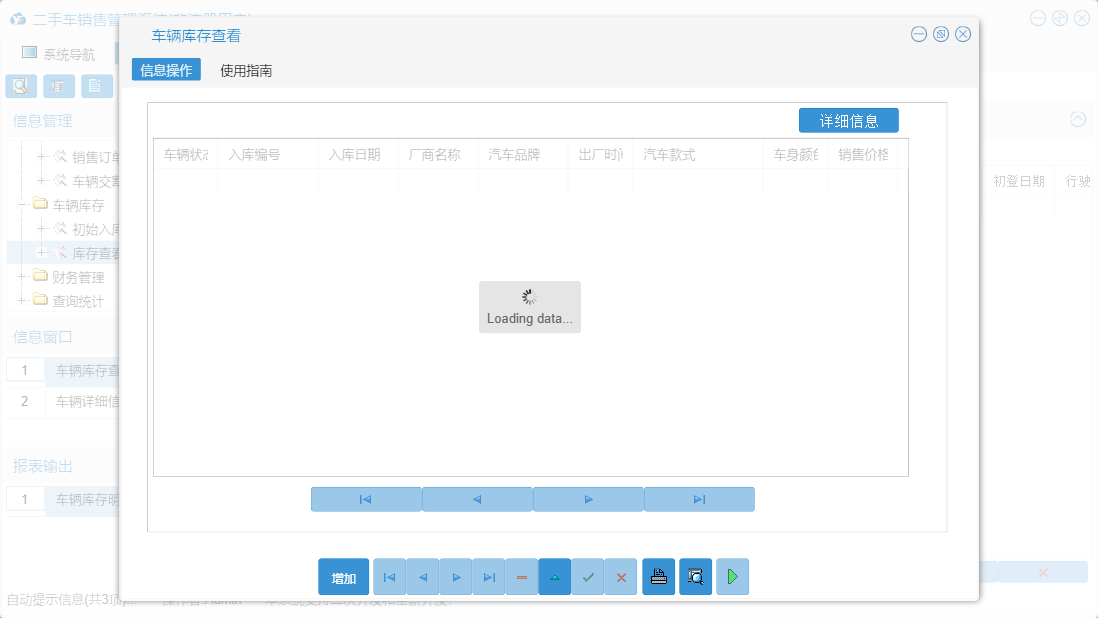Click the 增加 (add) button

pos(343,577)
